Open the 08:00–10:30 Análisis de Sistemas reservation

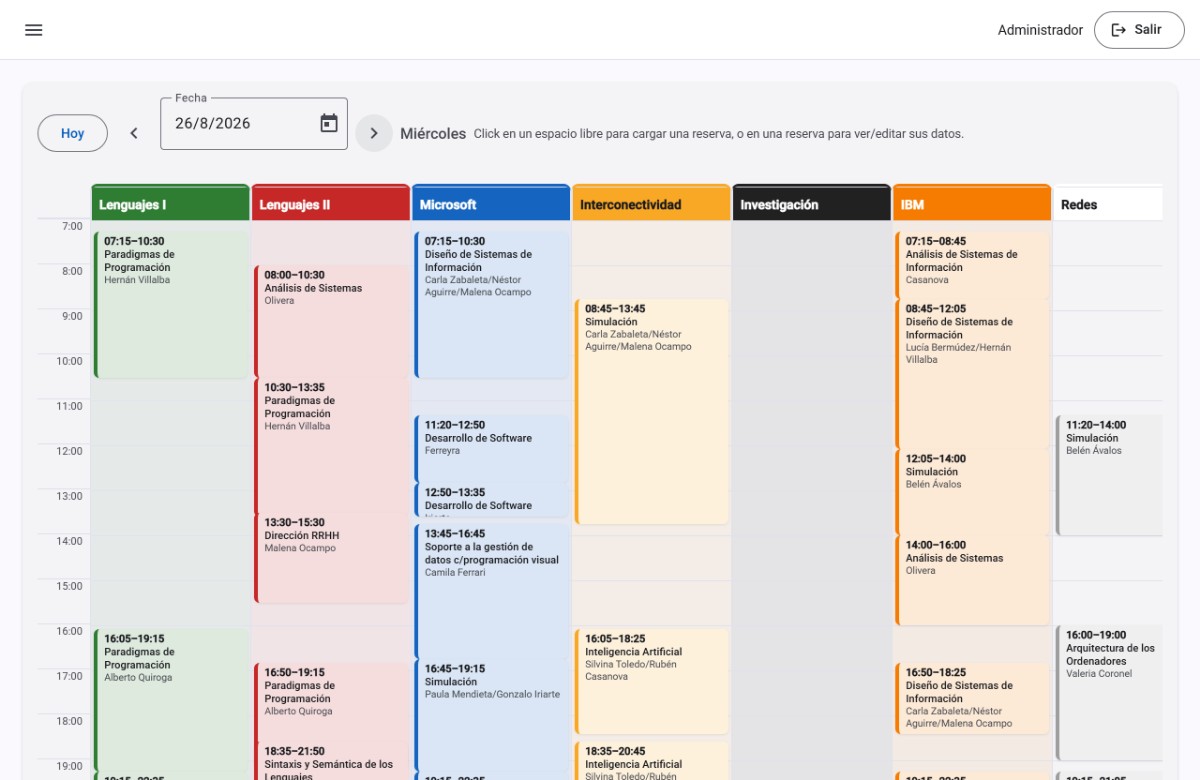coord(332,321)
